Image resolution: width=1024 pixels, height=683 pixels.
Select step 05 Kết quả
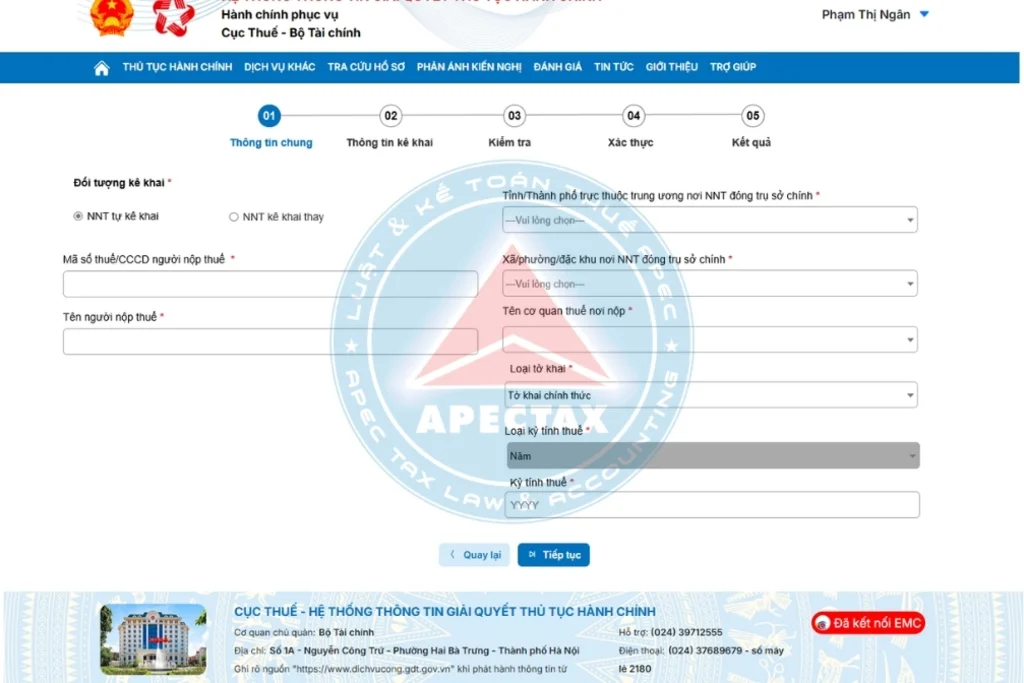pos(752,116)
